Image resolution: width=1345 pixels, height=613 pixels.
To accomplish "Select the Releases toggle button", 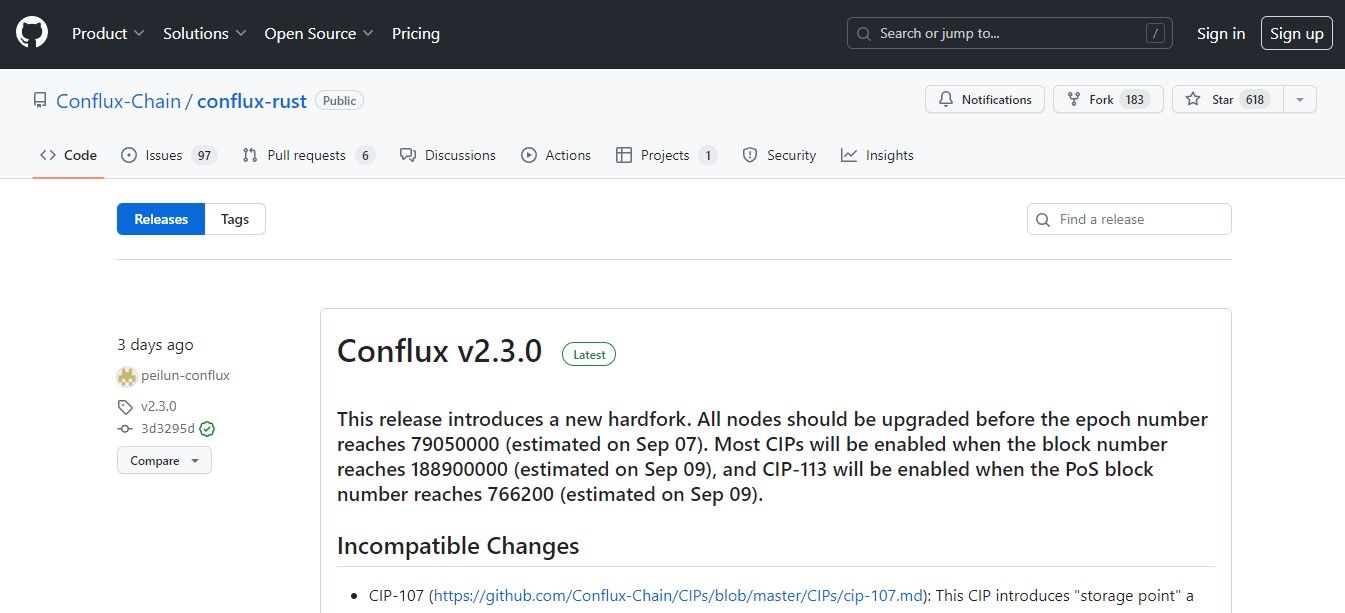I will tap(161, 219).
